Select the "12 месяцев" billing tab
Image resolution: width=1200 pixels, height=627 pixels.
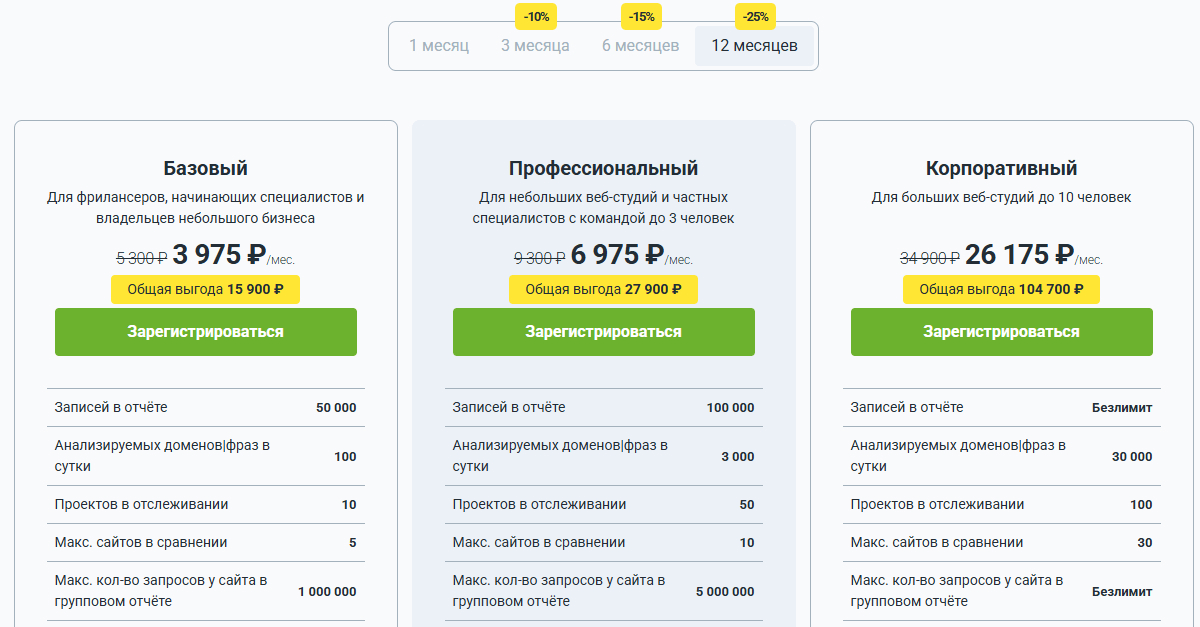point(754,46)
